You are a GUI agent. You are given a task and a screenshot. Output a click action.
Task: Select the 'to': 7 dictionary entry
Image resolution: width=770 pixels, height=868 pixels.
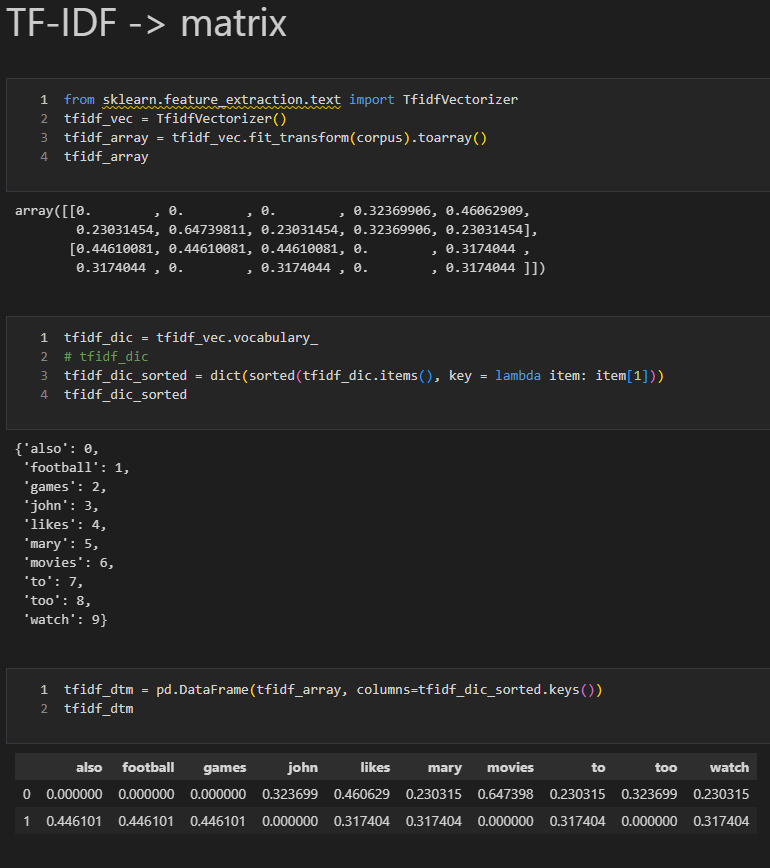[x=53, y=581]
